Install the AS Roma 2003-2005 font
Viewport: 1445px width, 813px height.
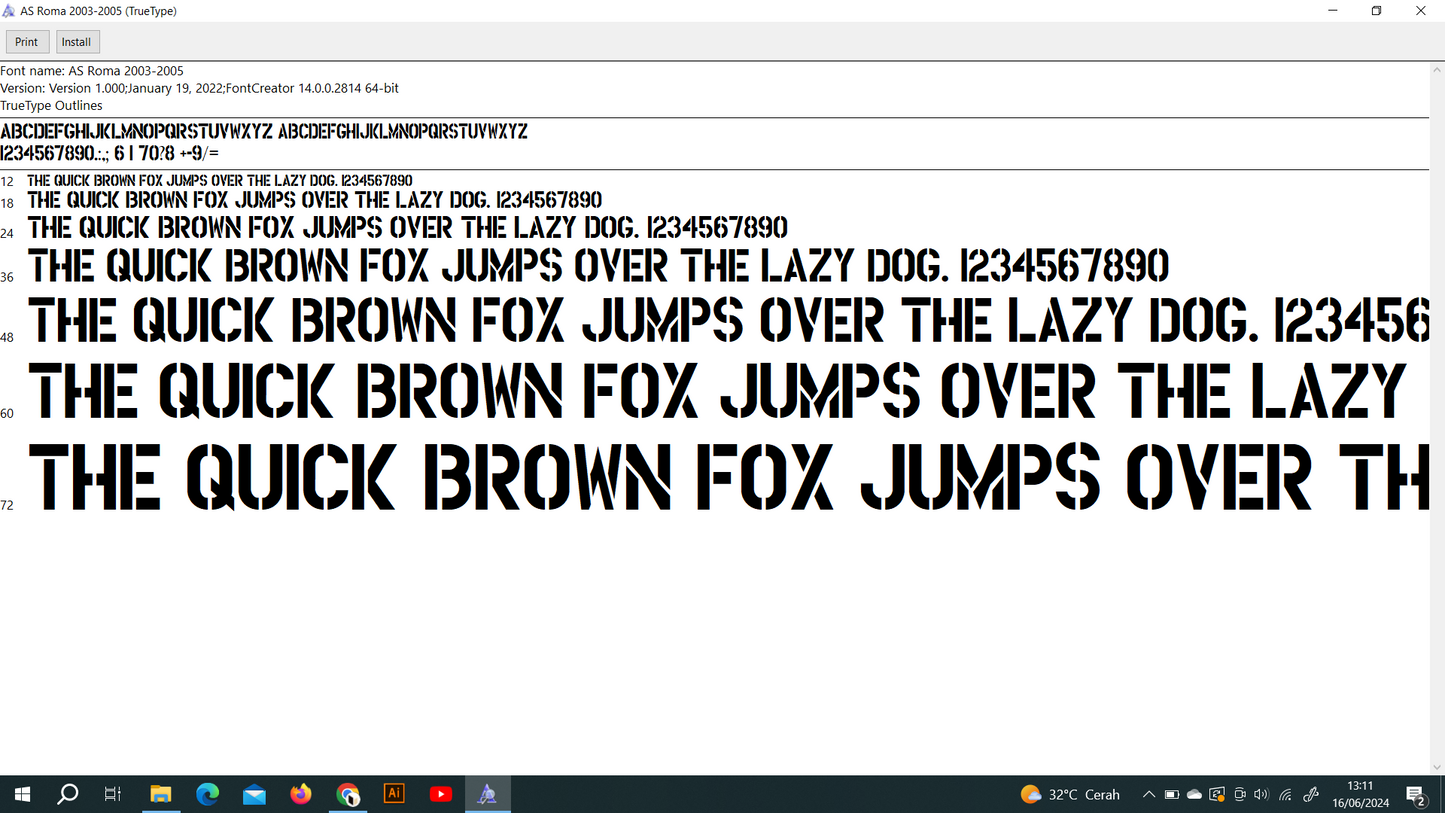(x=77, y=41)
